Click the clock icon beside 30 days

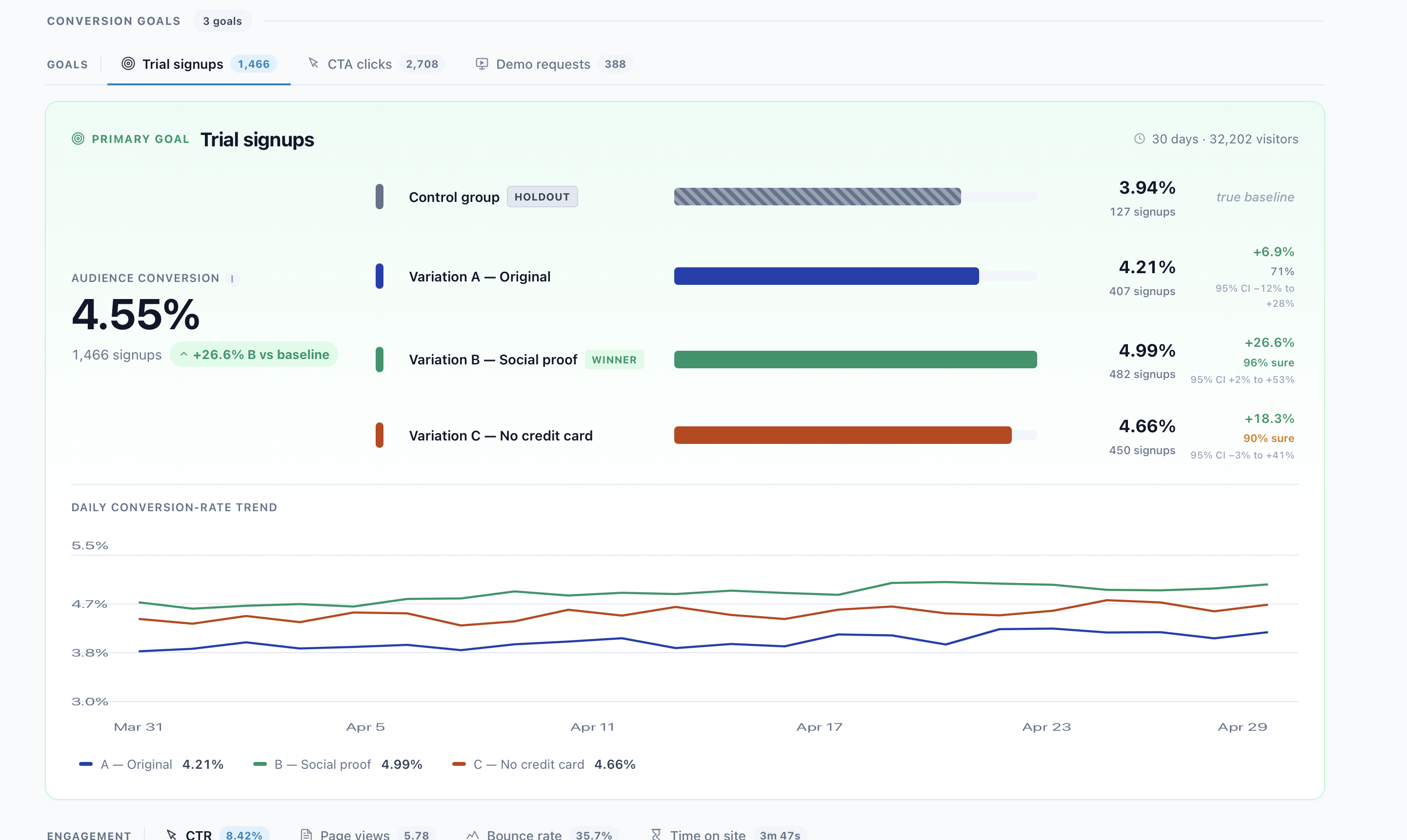click(x=1139, y=139)
